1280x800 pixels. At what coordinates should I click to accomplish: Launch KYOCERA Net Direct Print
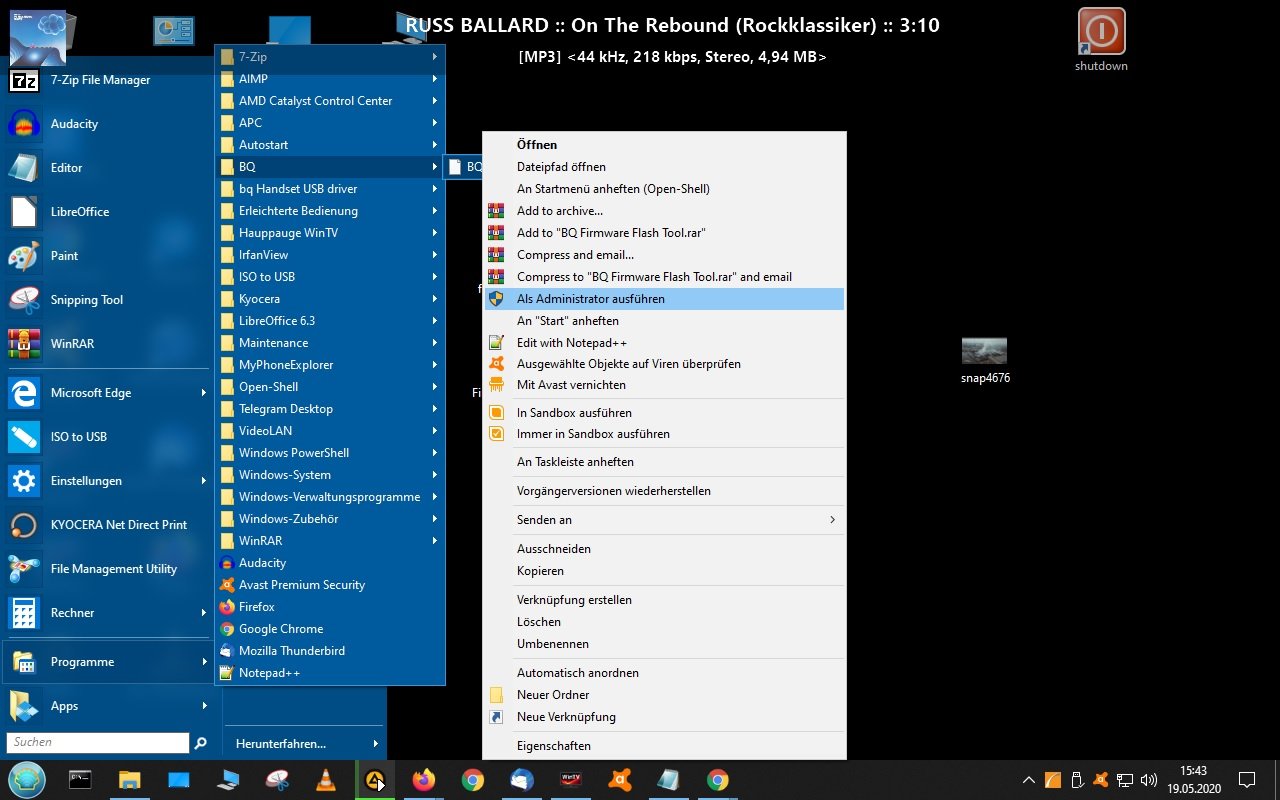click(107, 525)
